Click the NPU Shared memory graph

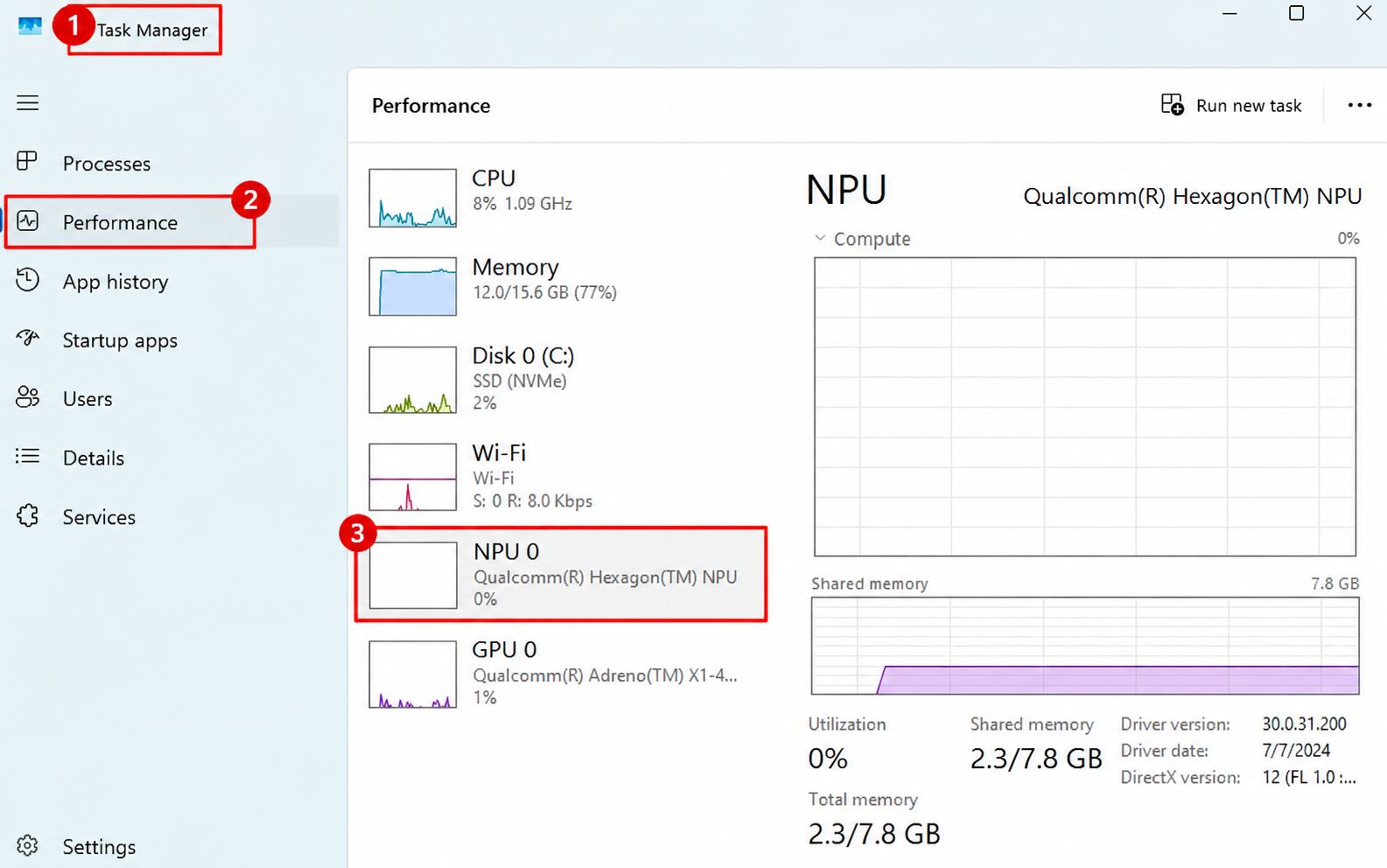pyautogui.click(x=1085, y=646)
